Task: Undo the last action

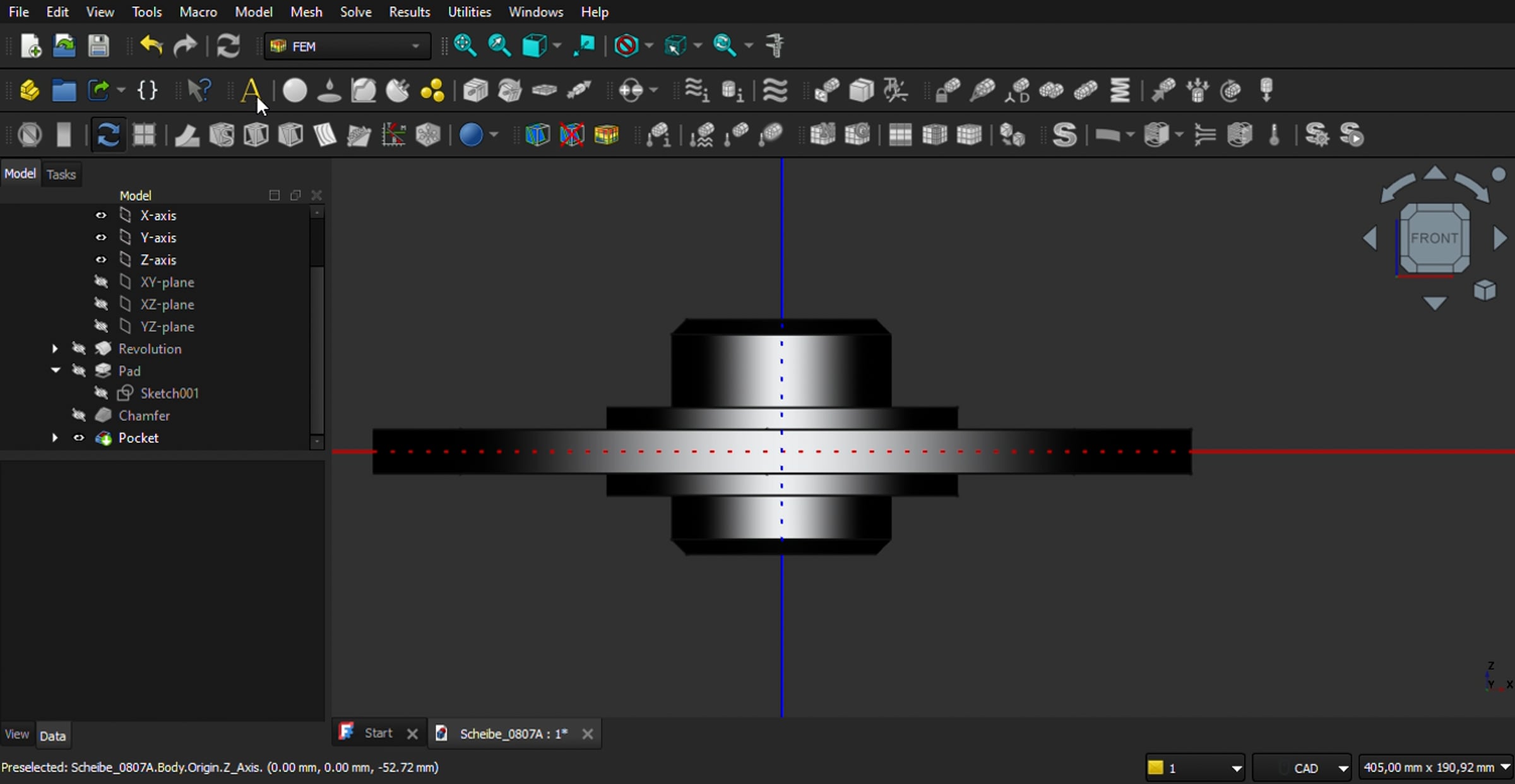Action: (151, 45)
